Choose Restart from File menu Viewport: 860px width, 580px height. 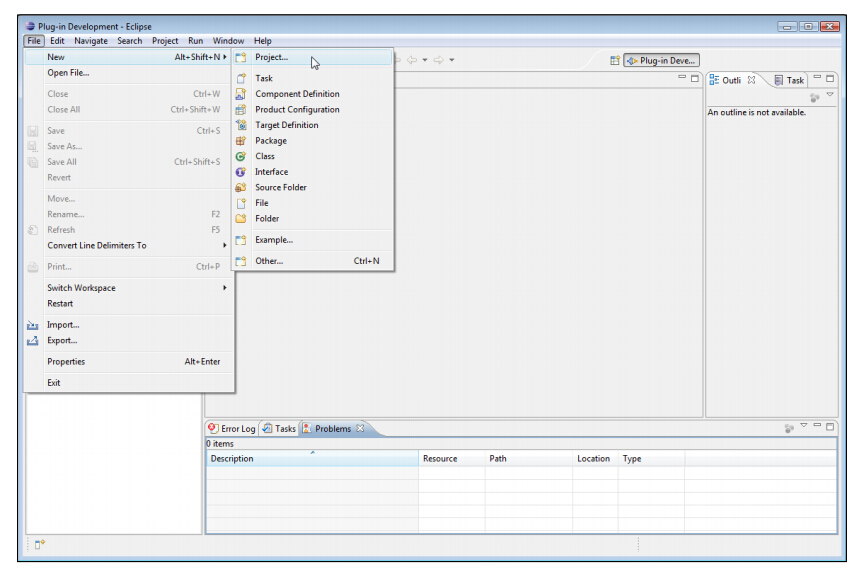(130, 303)
